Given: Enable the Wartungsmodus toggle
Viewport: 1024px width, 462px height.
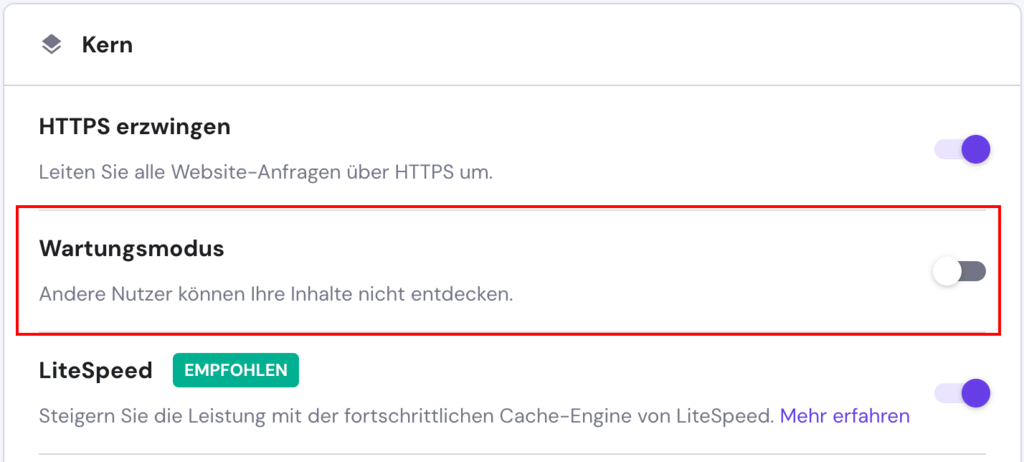Looking at the screenshot, I should click(959, 271).
